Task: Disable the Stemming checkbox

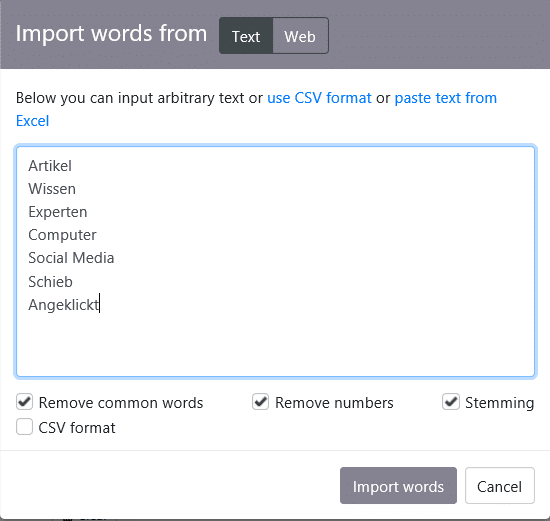Action: 451,402
